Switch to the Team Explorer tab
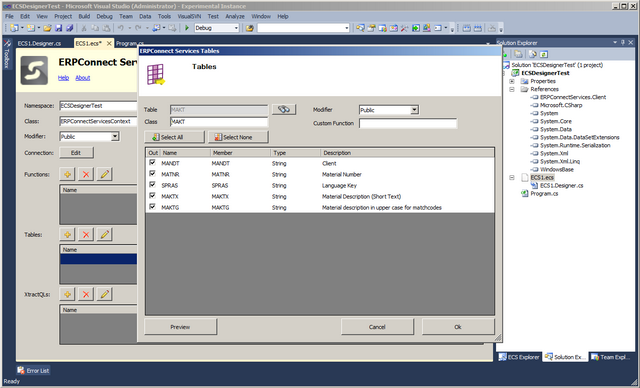640x388 pixels. [610, 357]
